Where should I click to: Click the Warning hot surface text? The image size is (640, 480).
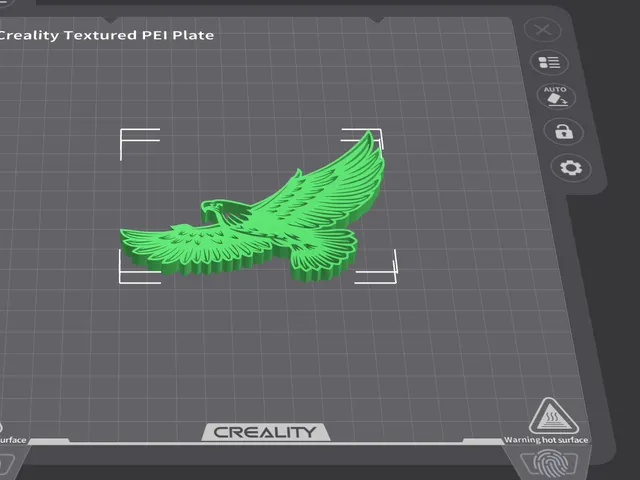546,440
